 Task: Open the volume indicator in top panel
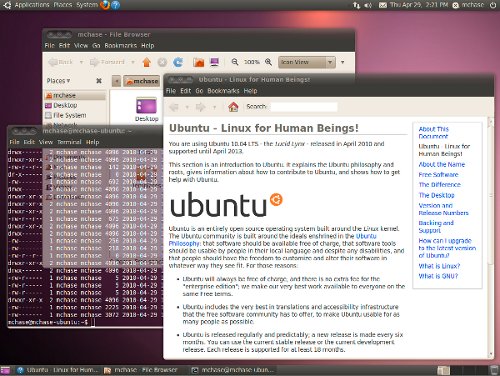point(368,5)
